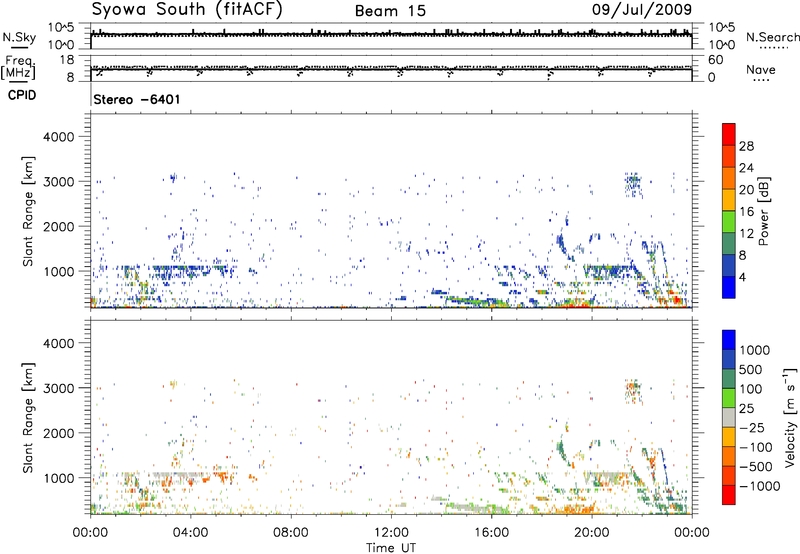This screenshot has height=554, width=800.
Task: Click the "28" label on the power colorbar
Action: tap(746, 146)
